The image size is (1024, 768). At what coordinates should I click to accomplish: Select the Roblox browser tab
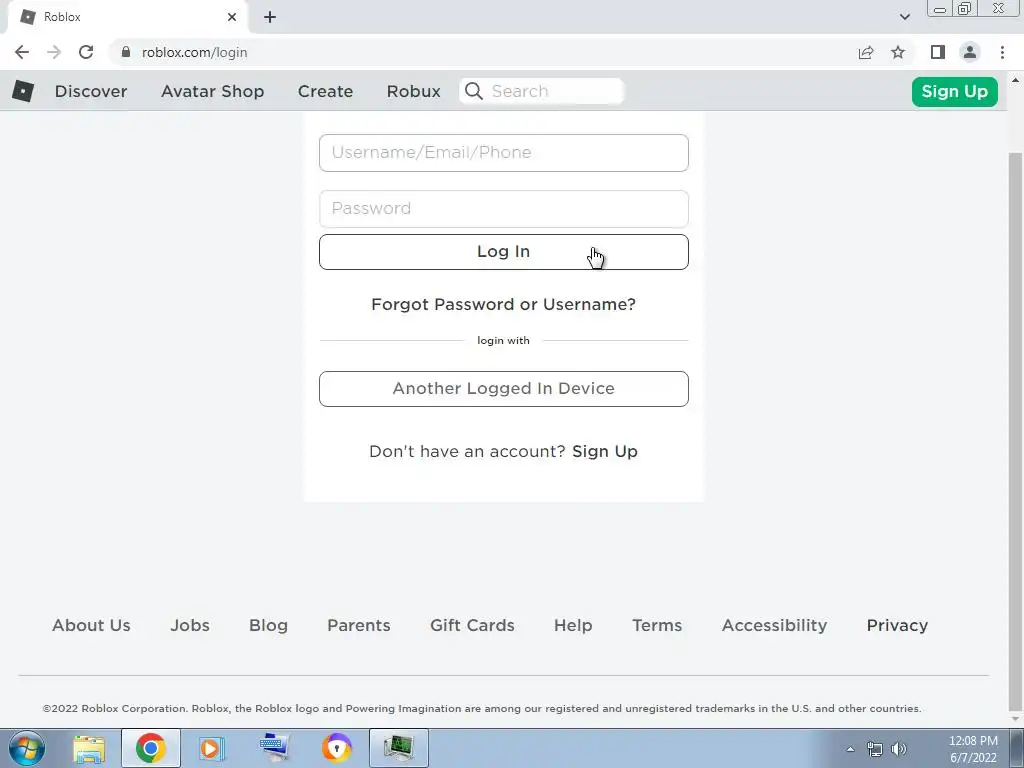(127, 17)
